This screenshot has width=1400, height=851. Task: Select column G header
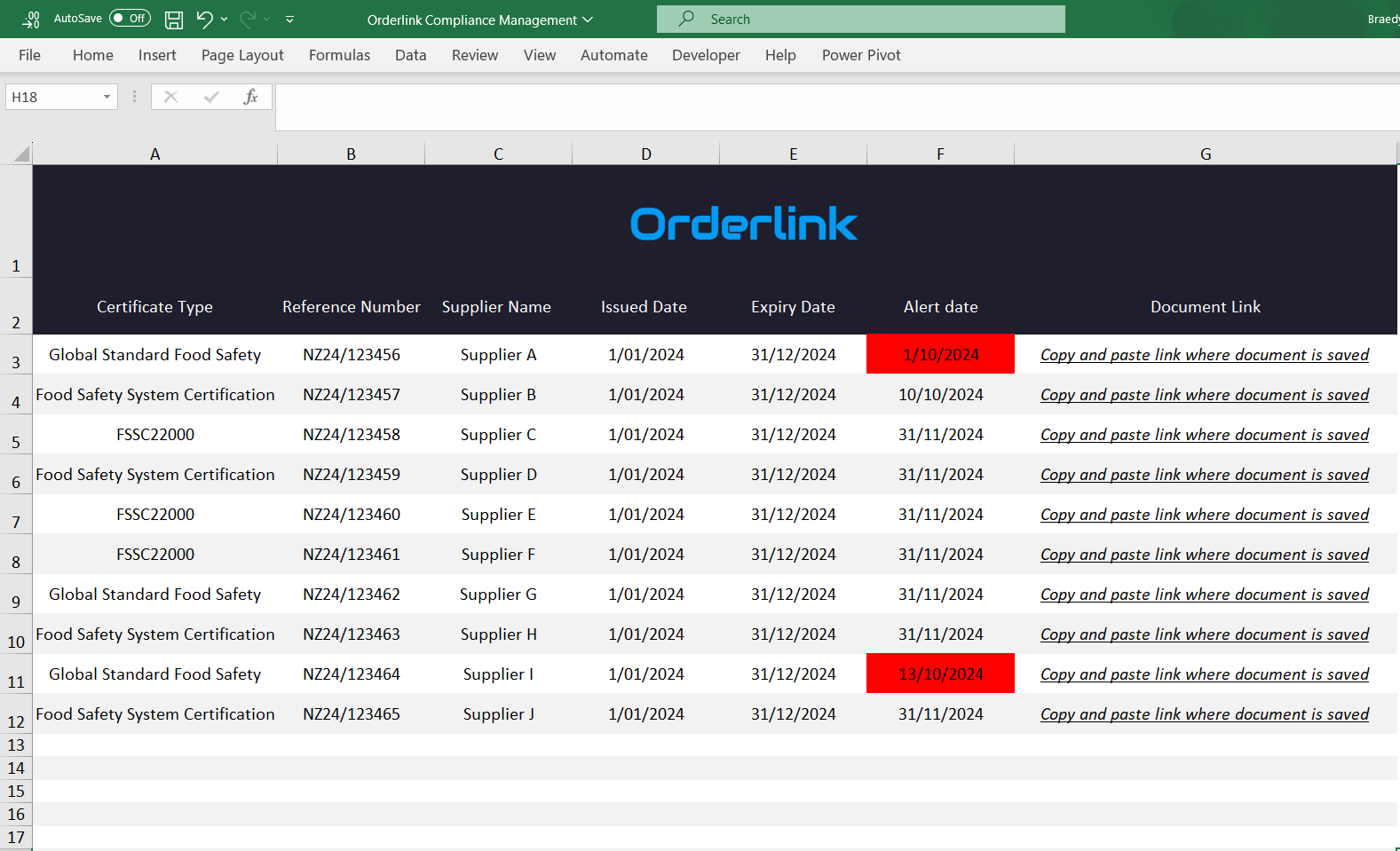1206,154
